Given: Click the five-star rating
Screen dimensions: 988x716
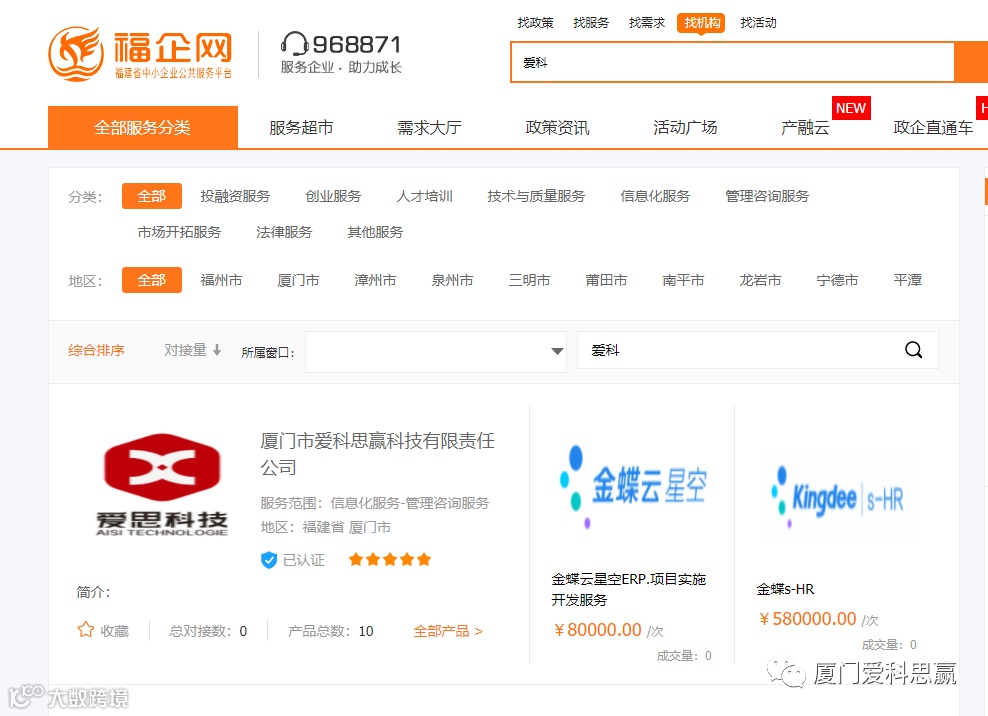Looking at the screenshot, I should [x=389, y=559].
